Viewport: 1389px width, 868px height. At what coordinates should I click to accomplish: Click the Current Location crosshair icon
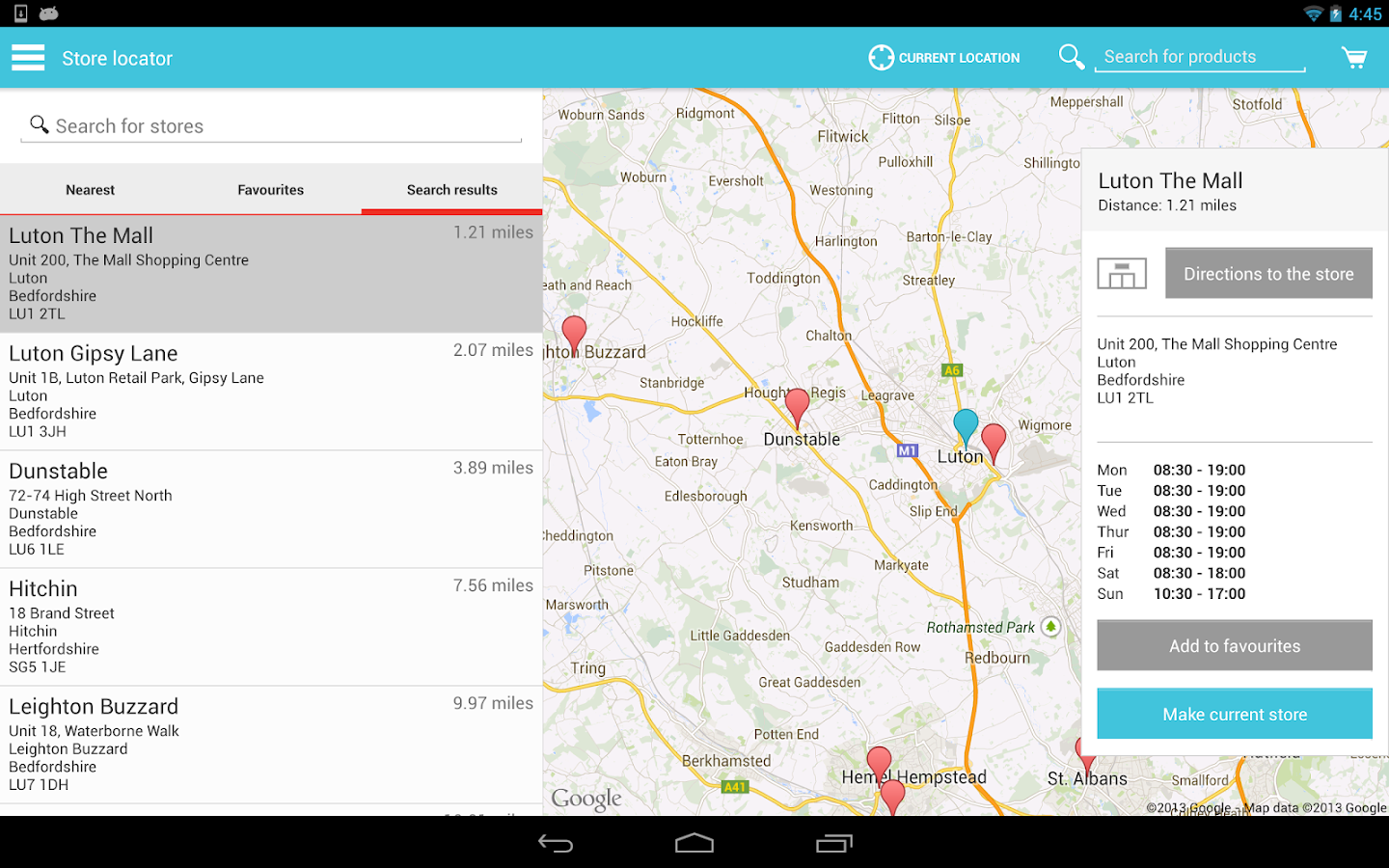[x=881, y=57]
